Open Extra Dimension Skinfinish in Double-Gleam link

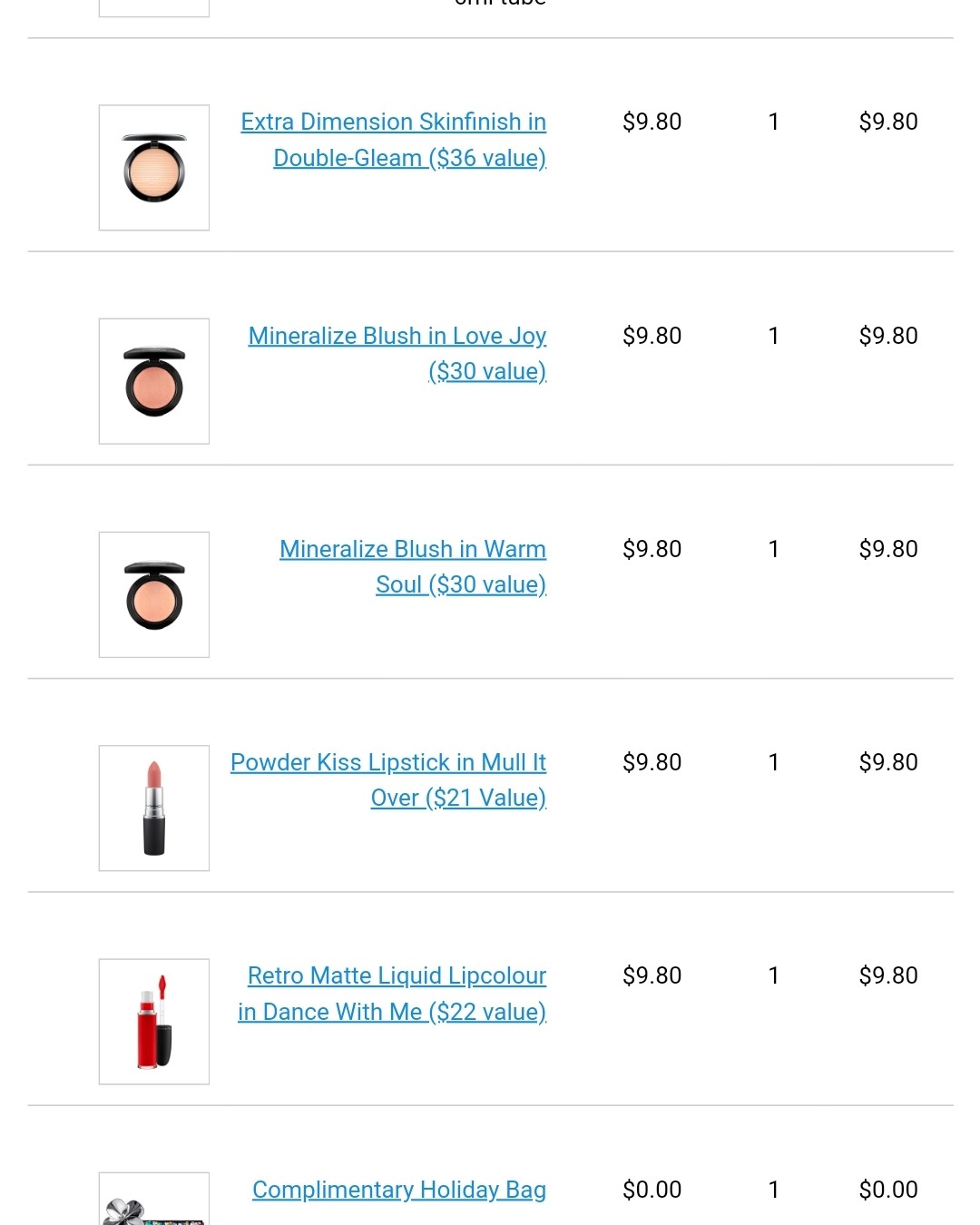click(394, 140)
